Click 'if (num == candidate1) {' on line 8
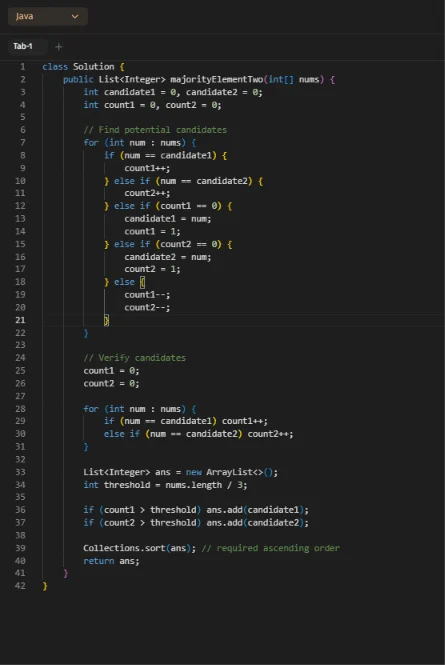The image size is (445, 665). tap(165, 155)
